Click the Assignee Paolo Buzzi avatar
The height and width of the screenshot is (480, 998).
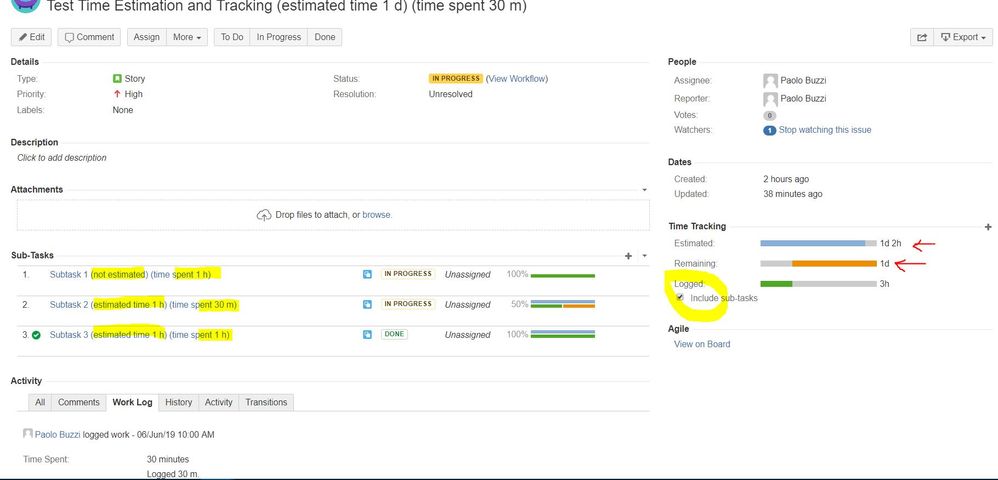[x=770, y=81]
